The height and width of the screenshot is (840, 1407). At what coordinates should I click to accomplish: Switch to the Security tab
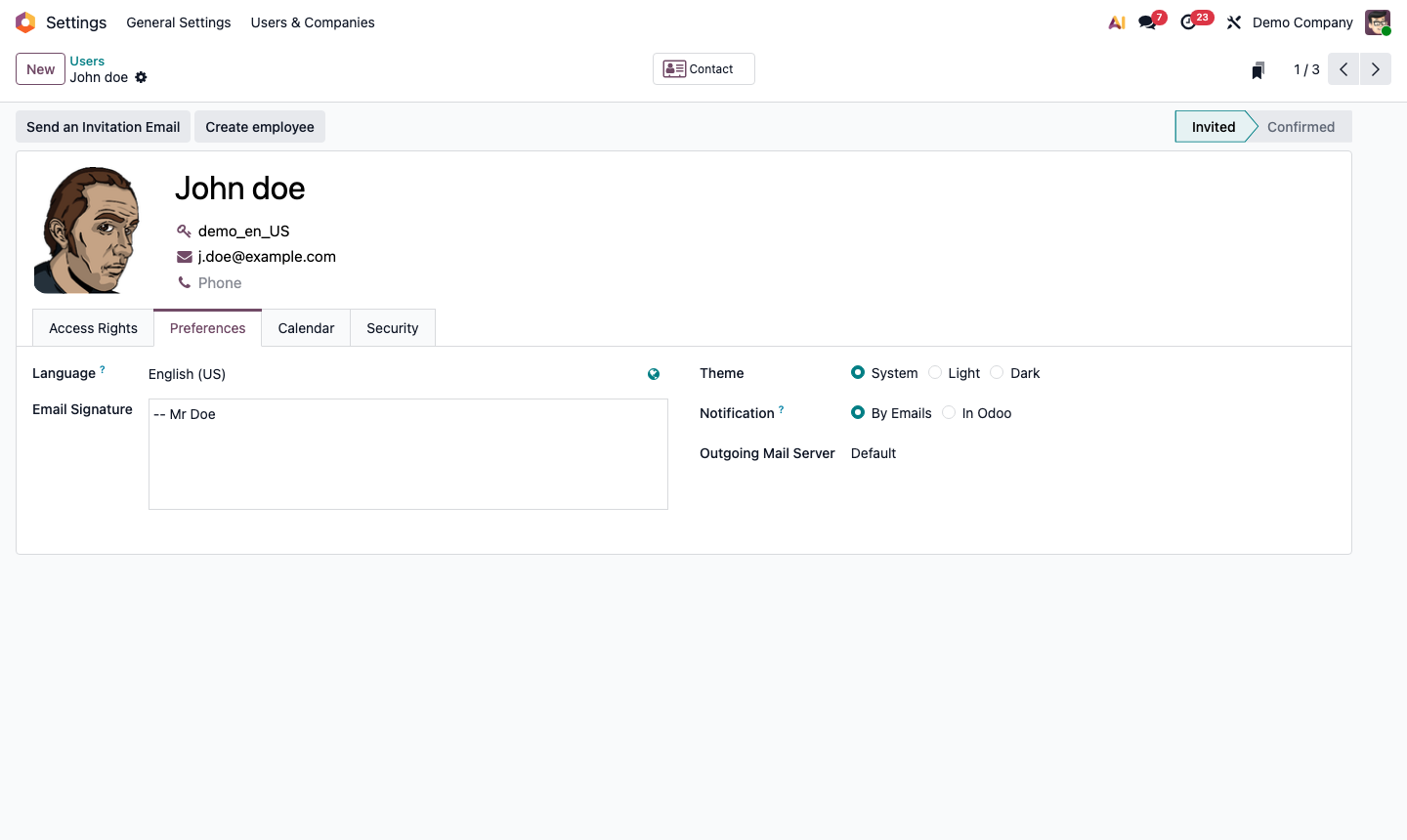(392, 327)
